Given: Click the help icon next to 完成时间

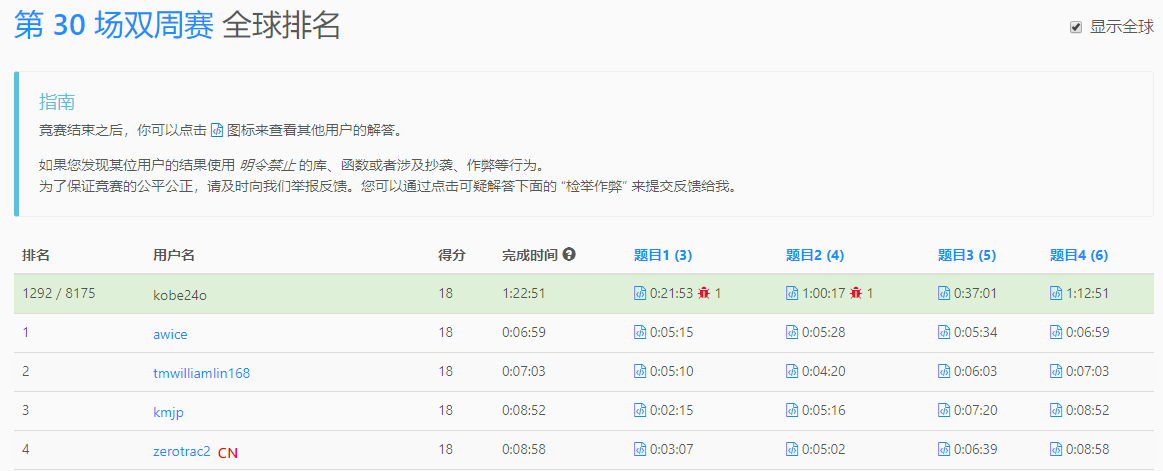Looking at the screenshot, I should point(569,254).
